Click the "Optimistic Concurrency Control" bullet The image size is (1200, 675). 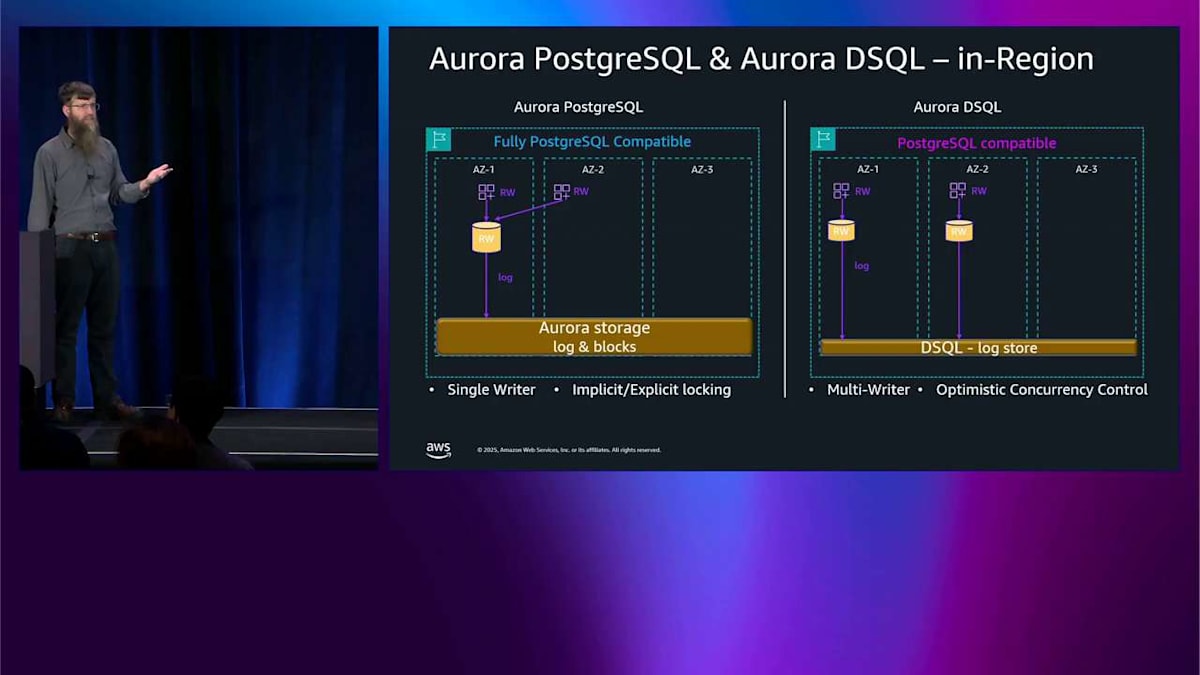tap(1042, 390)
